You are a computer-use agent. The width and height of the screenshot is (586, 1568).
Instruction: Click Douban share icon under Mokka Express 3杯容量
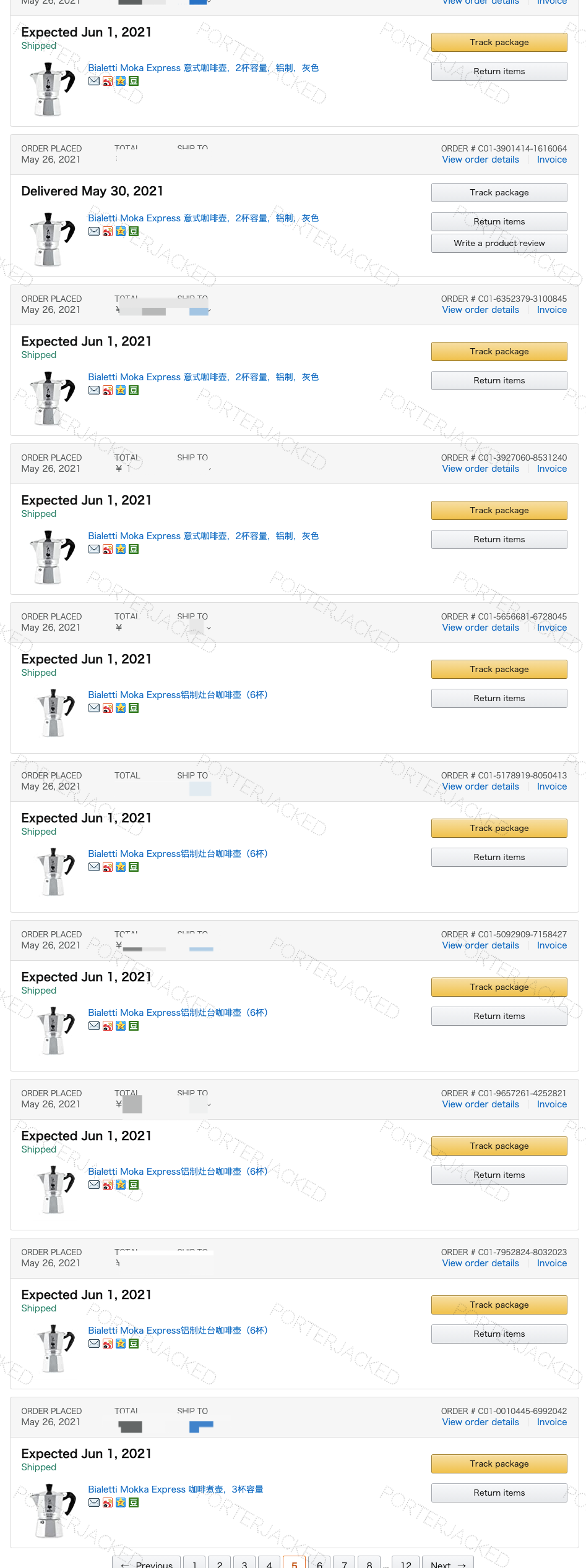134,1502
